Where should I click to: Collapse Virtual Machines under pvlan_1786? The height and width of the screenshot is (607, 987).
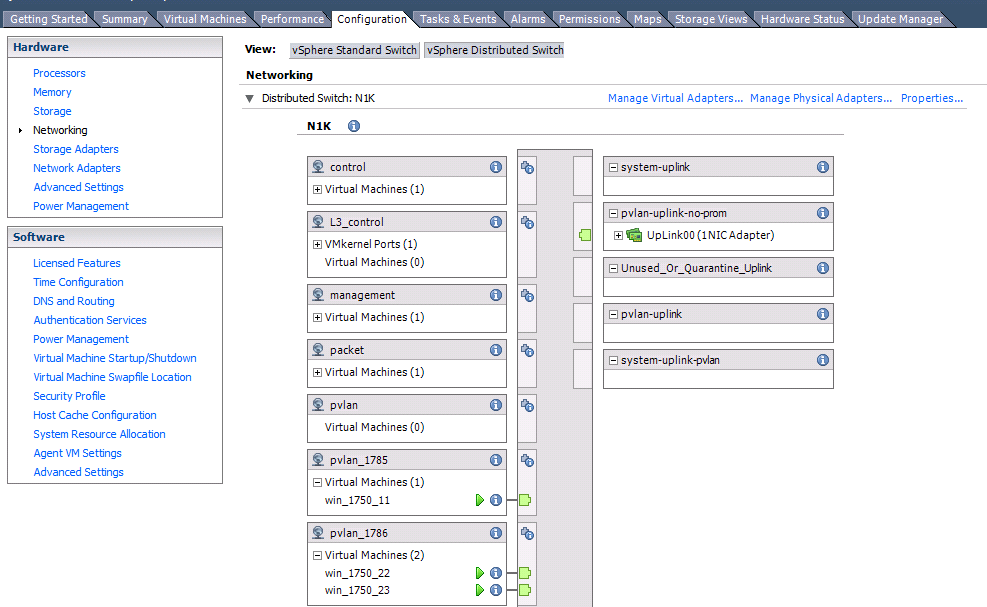point(317,555)
